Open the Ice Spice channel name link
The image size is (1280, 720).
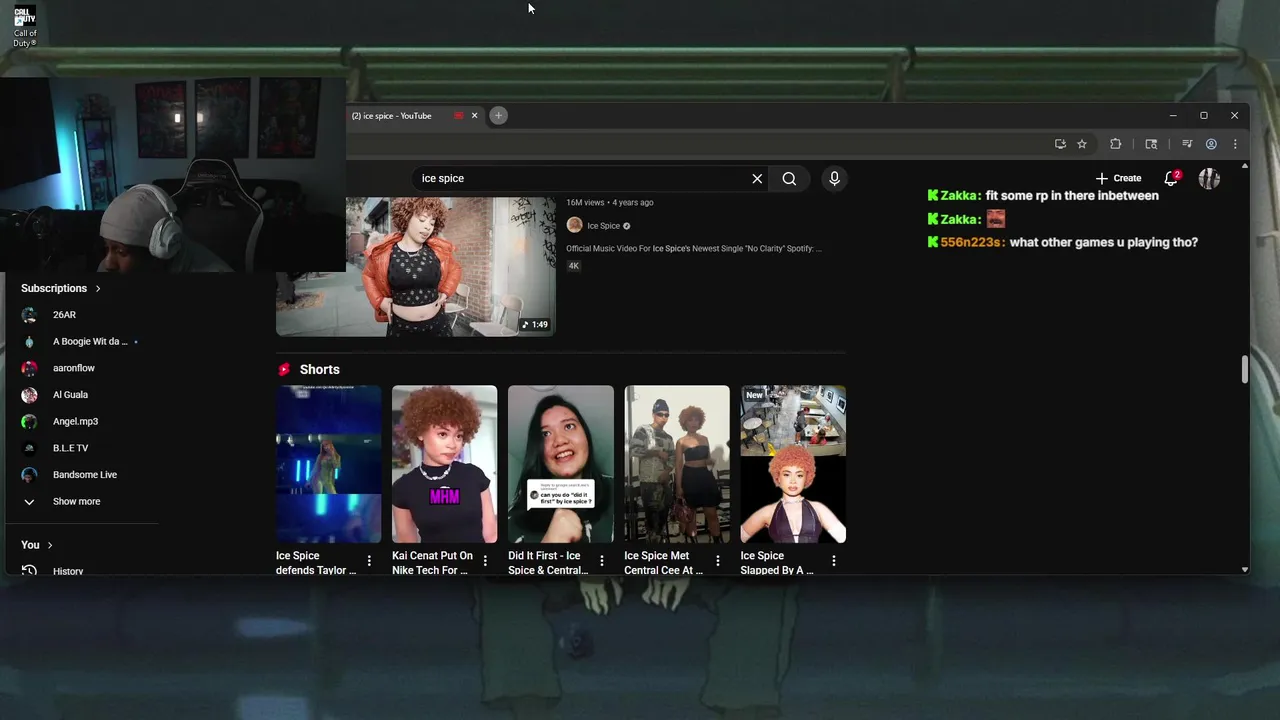point(603,226)
